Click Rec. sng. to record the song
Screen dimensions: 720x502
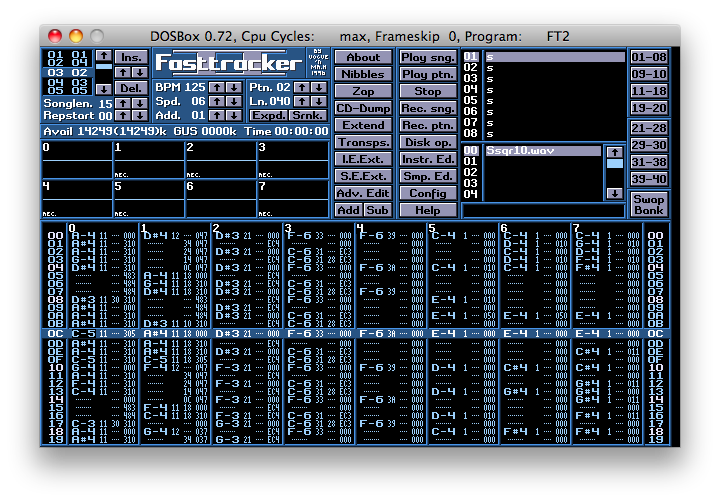428,108
